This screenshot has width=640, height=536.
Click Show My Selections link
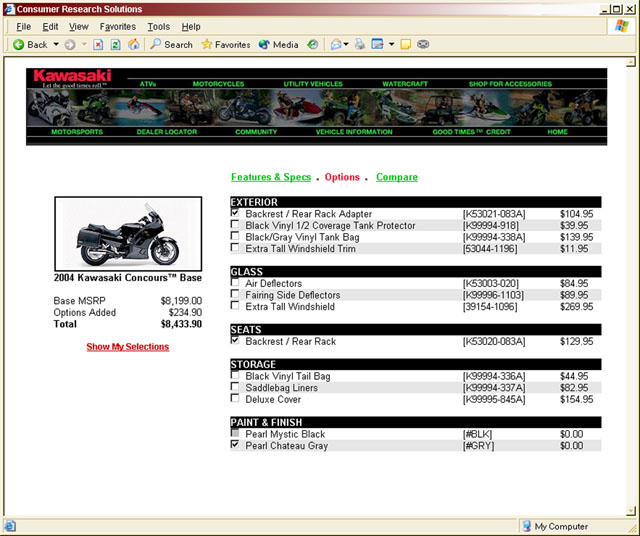pos(128,347)
